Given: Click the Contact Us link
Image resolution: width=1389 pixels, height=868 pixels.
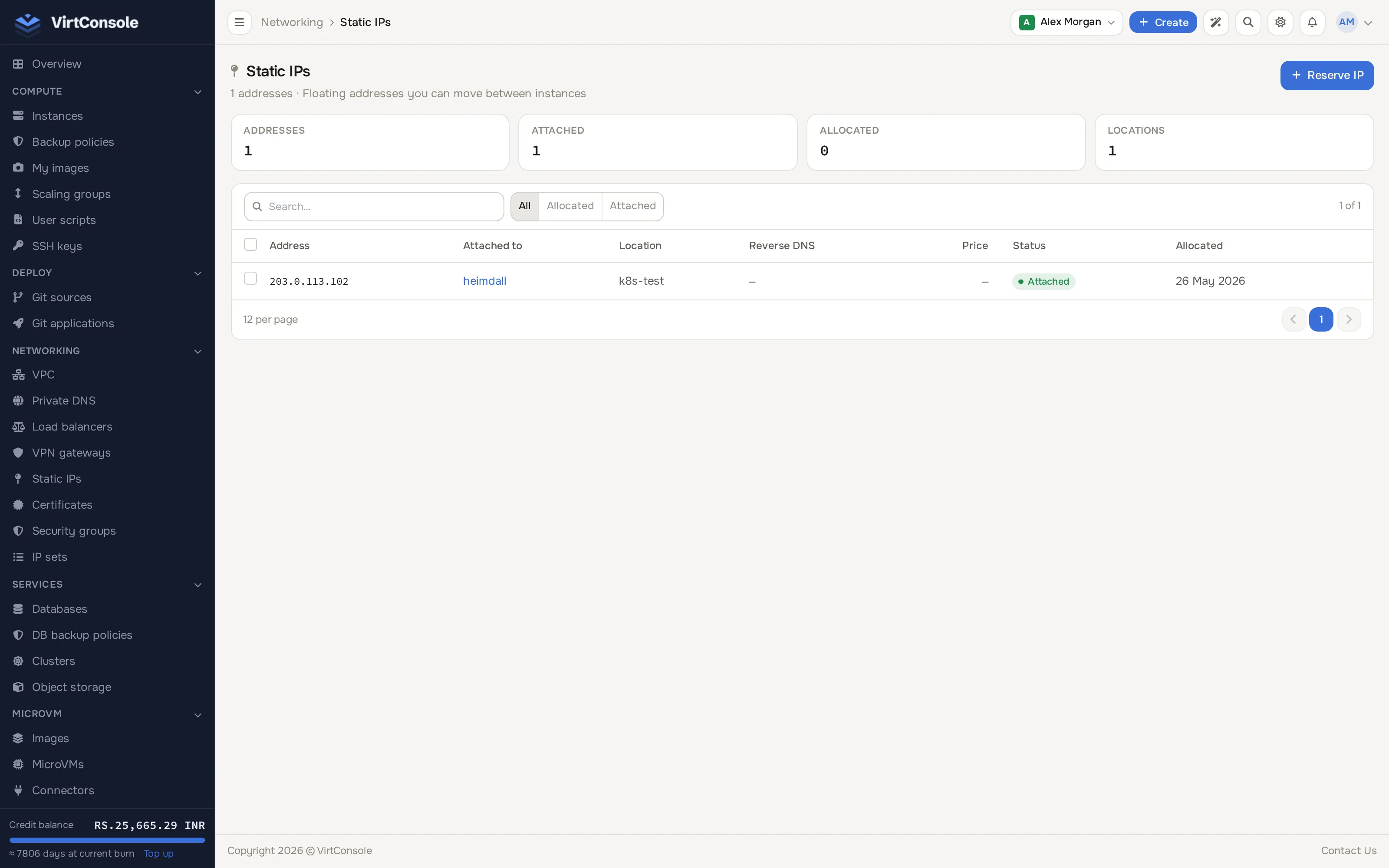Looking at the screenshot, I should coord(1348,851).
